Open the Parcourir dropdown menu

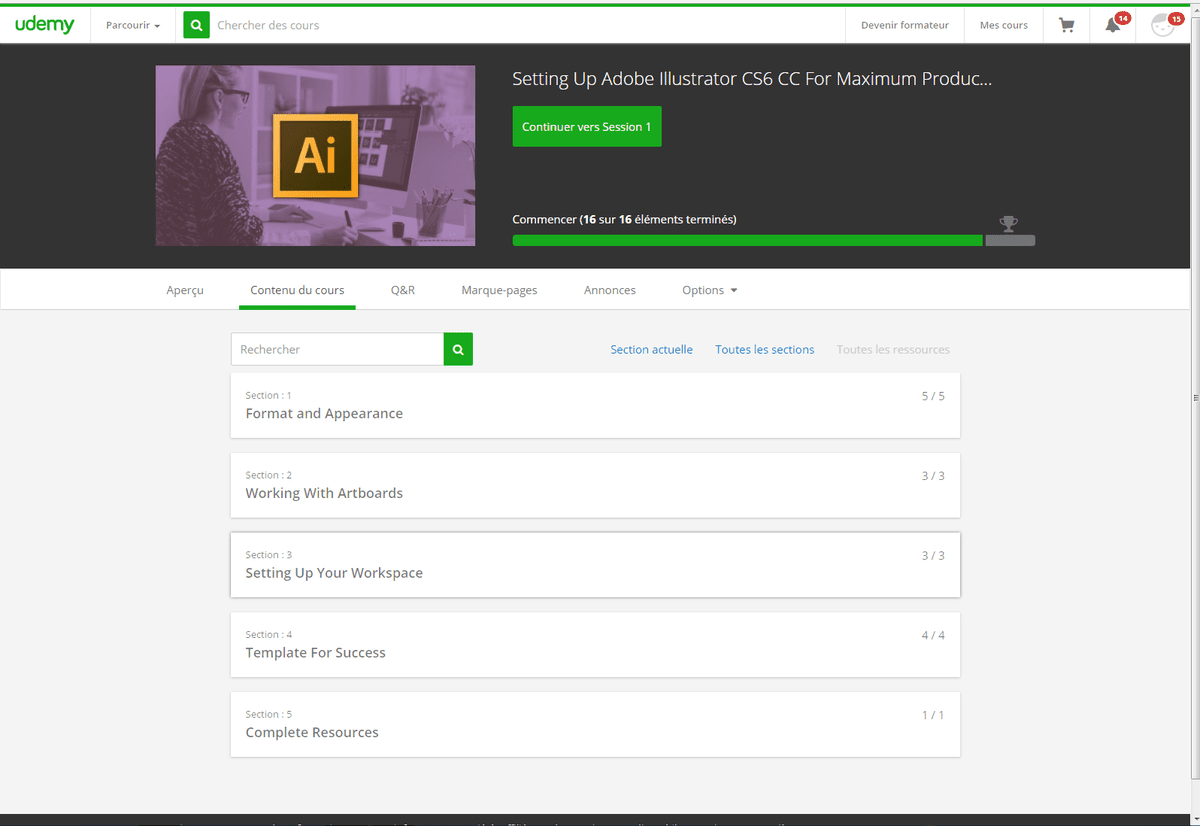132,25
